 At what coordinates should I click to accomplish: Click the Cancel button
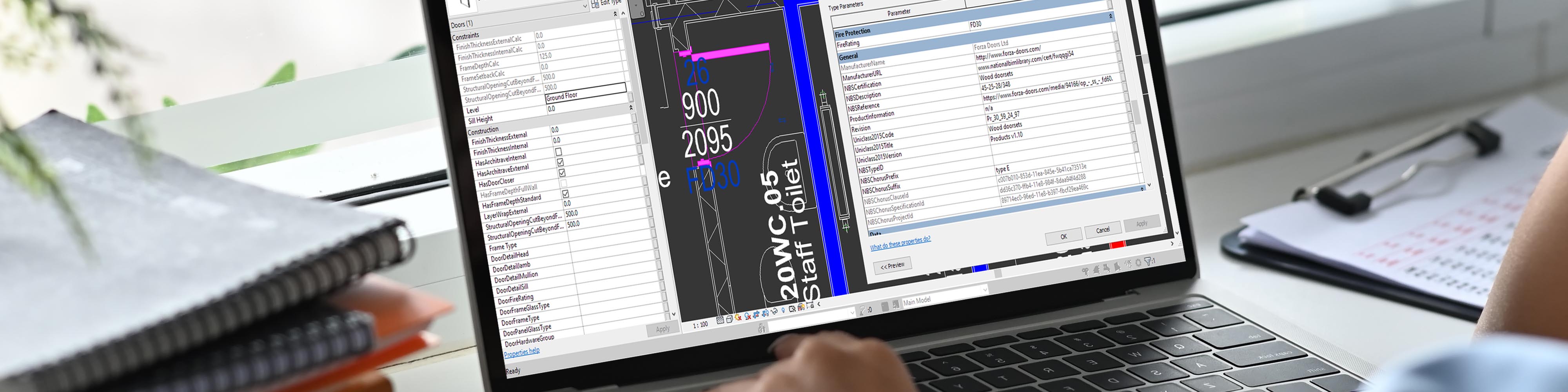coord(1102,230)
